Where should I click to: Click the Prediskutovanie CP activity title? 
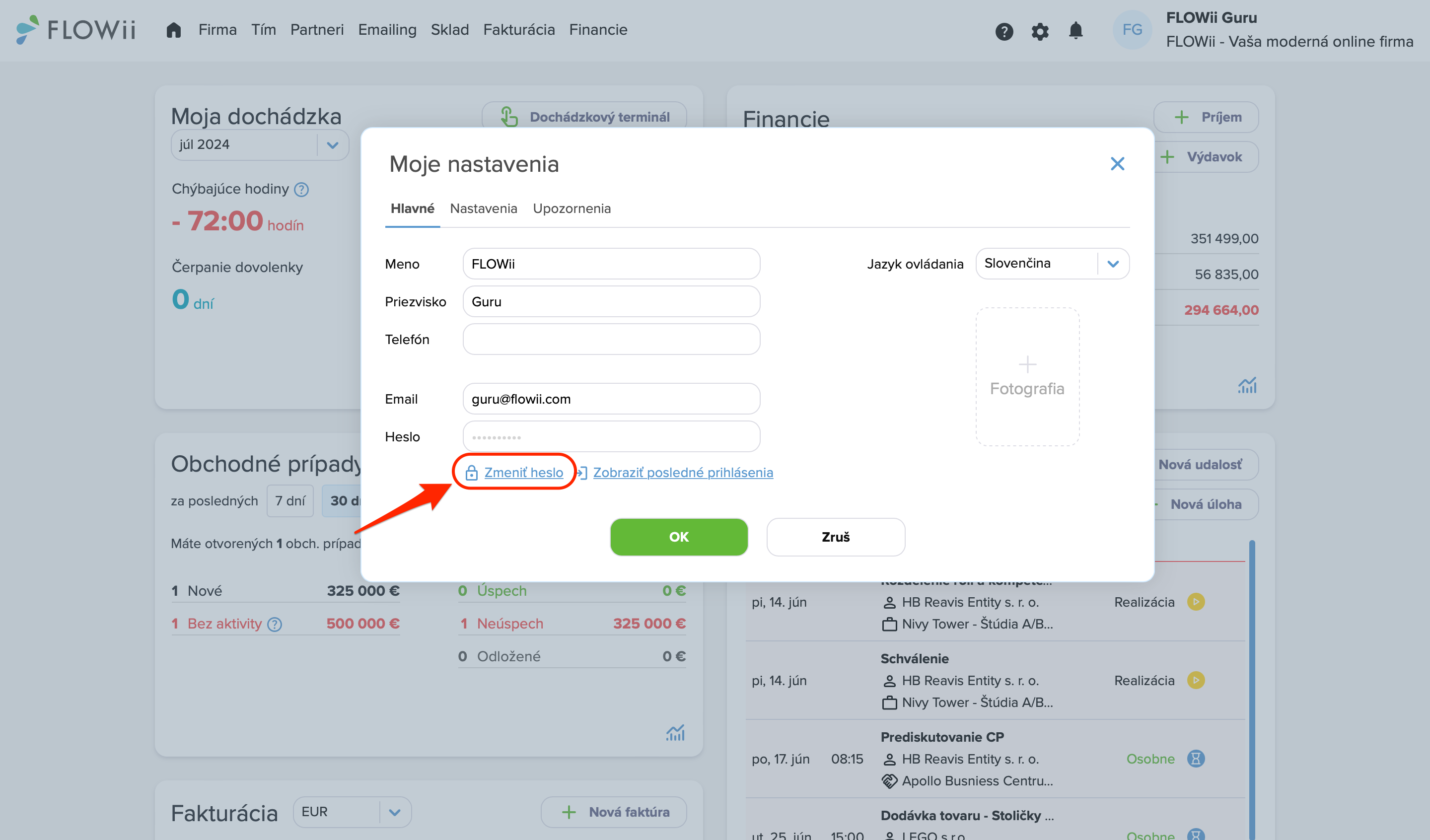942,737
